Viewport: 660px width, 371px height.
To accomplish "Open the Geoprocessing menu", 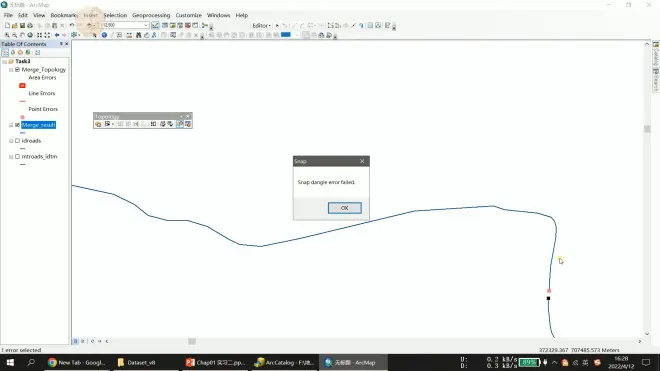I will pyautogui.click(x=151, y=15).
